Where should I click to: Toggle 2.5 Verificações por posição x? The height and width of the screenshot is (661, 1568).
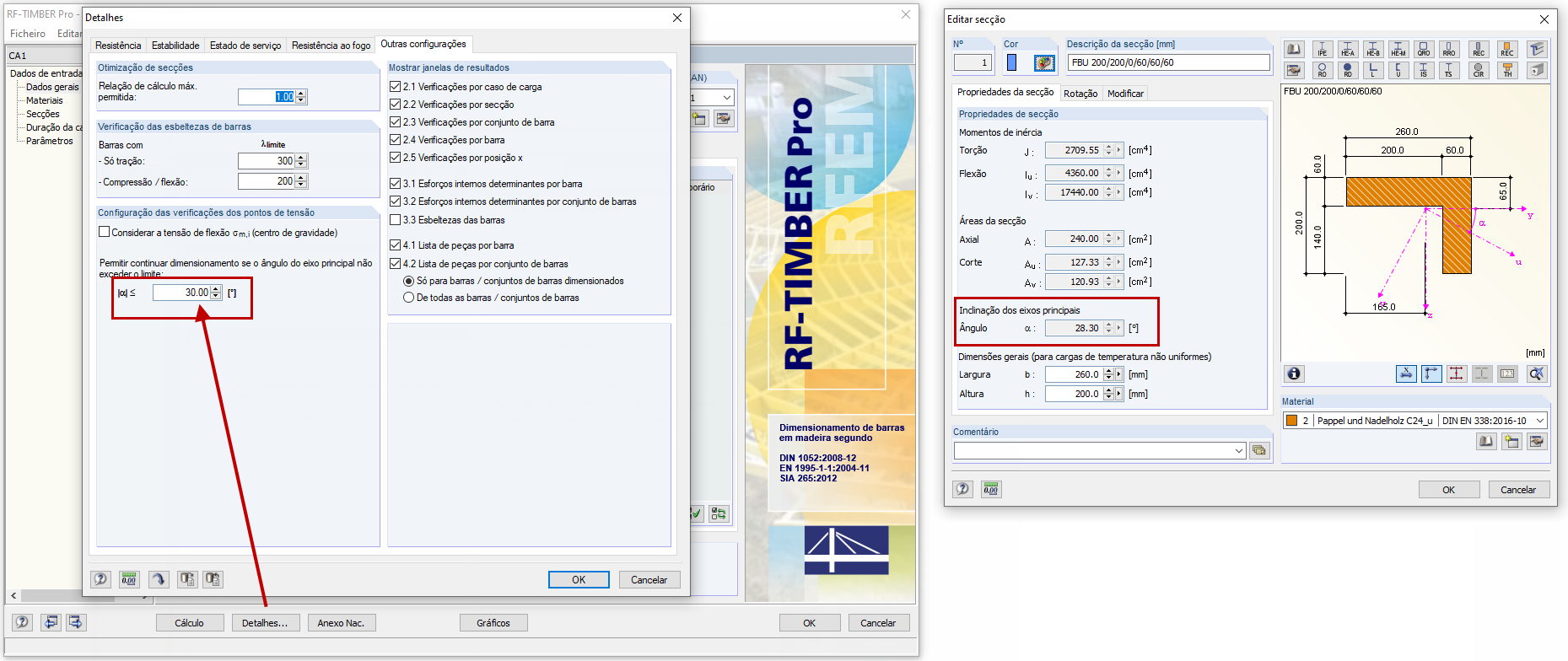[395, 158]
